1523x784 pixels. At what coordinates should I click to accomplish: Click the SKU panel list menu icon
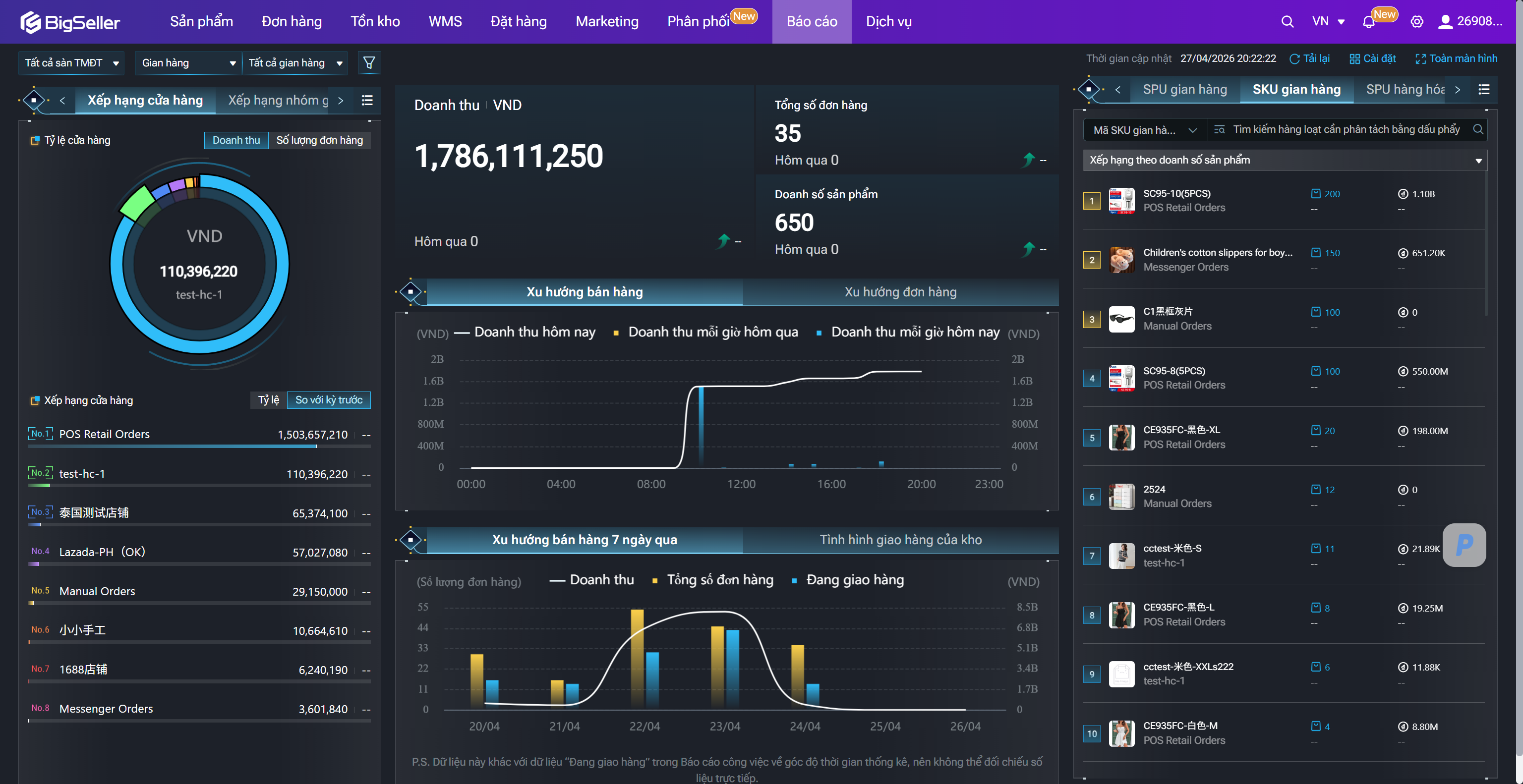(1483, 90)
